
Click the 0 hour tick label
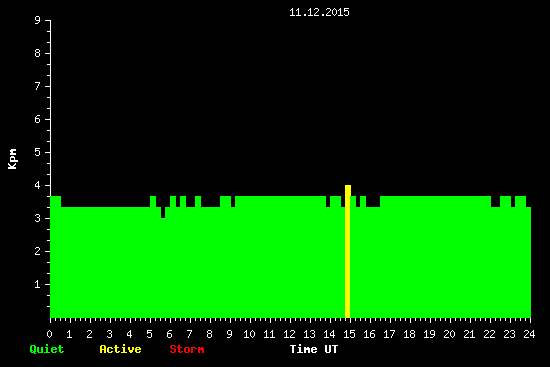tap(49, 334)
